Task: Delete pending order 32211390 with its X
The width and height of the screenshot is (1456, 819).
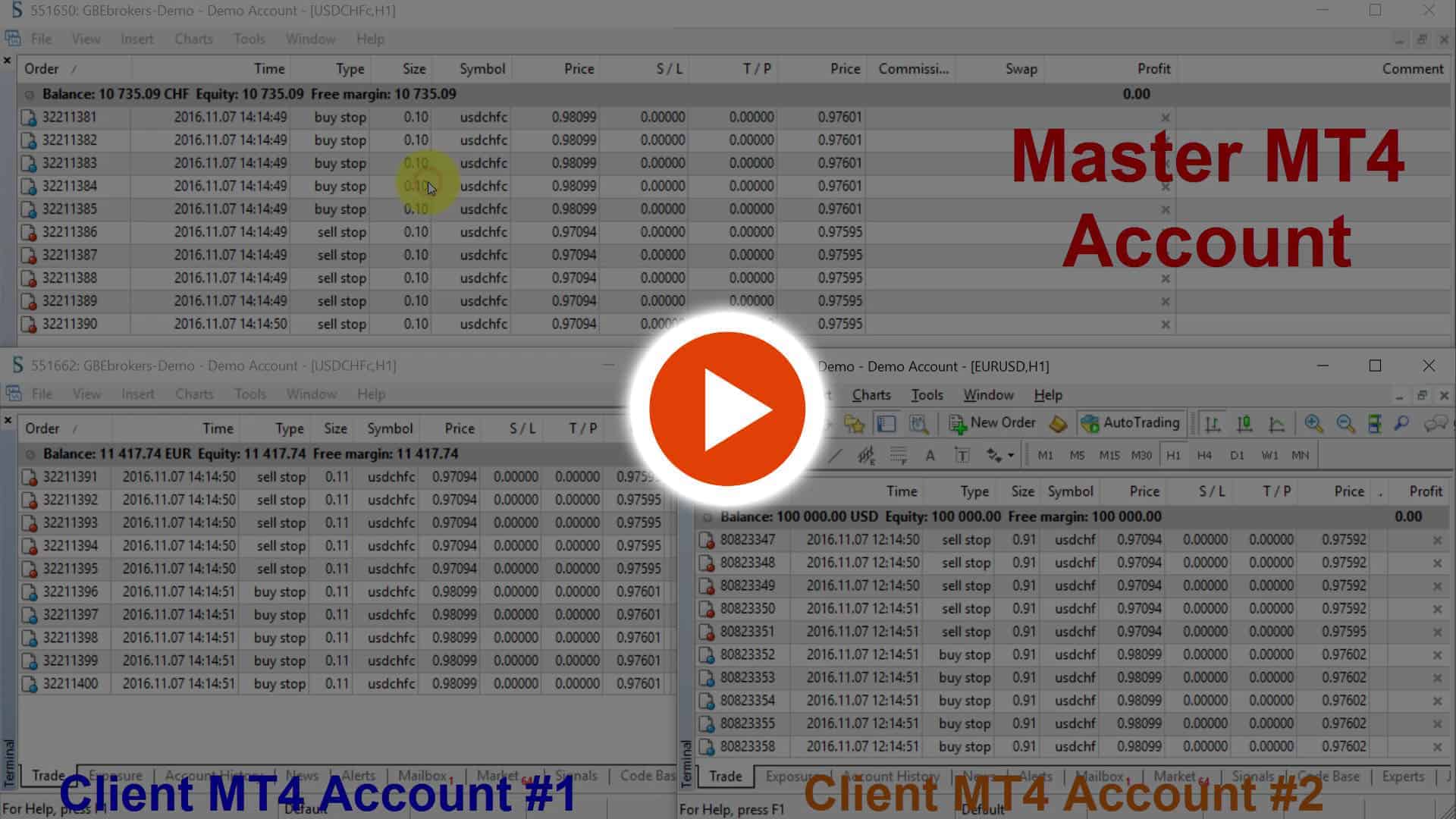Action: click(x=1166, y=325)
